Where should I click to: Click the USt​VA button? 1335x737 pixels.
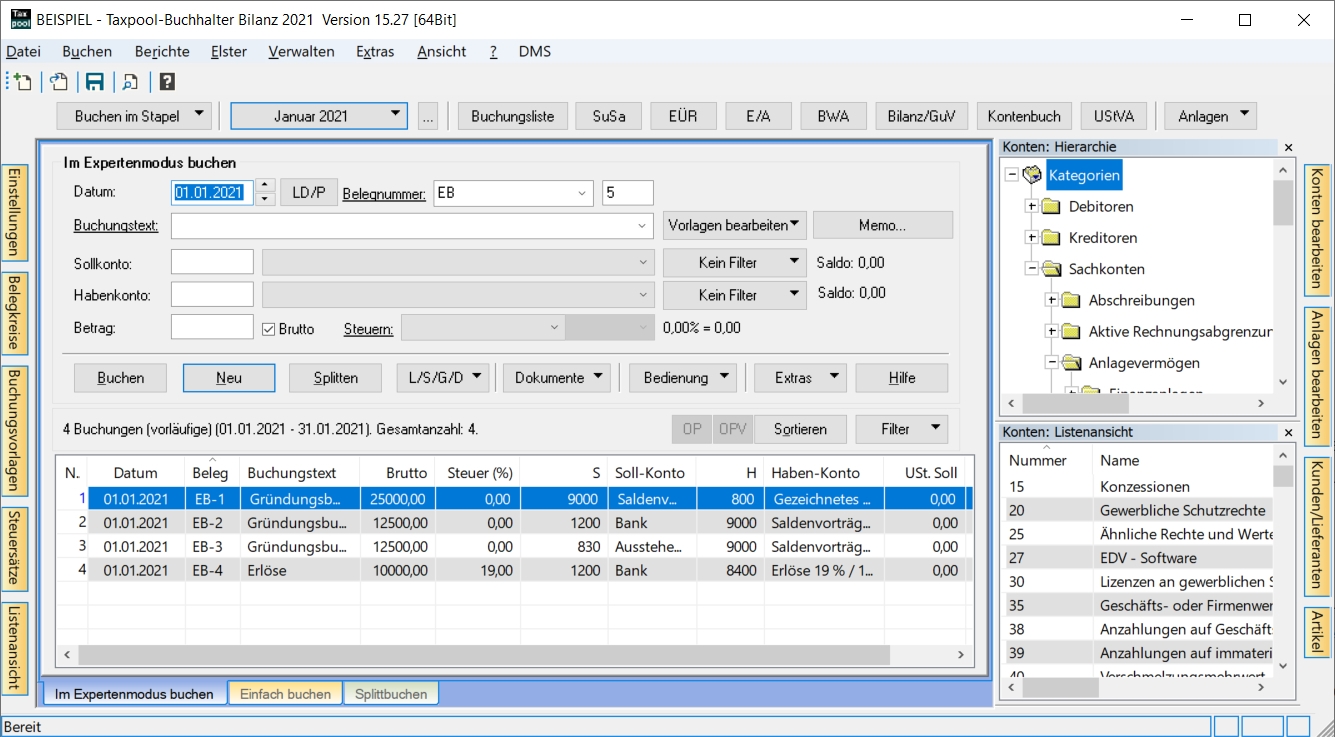pyautogui.click(x=1113, y=116)
